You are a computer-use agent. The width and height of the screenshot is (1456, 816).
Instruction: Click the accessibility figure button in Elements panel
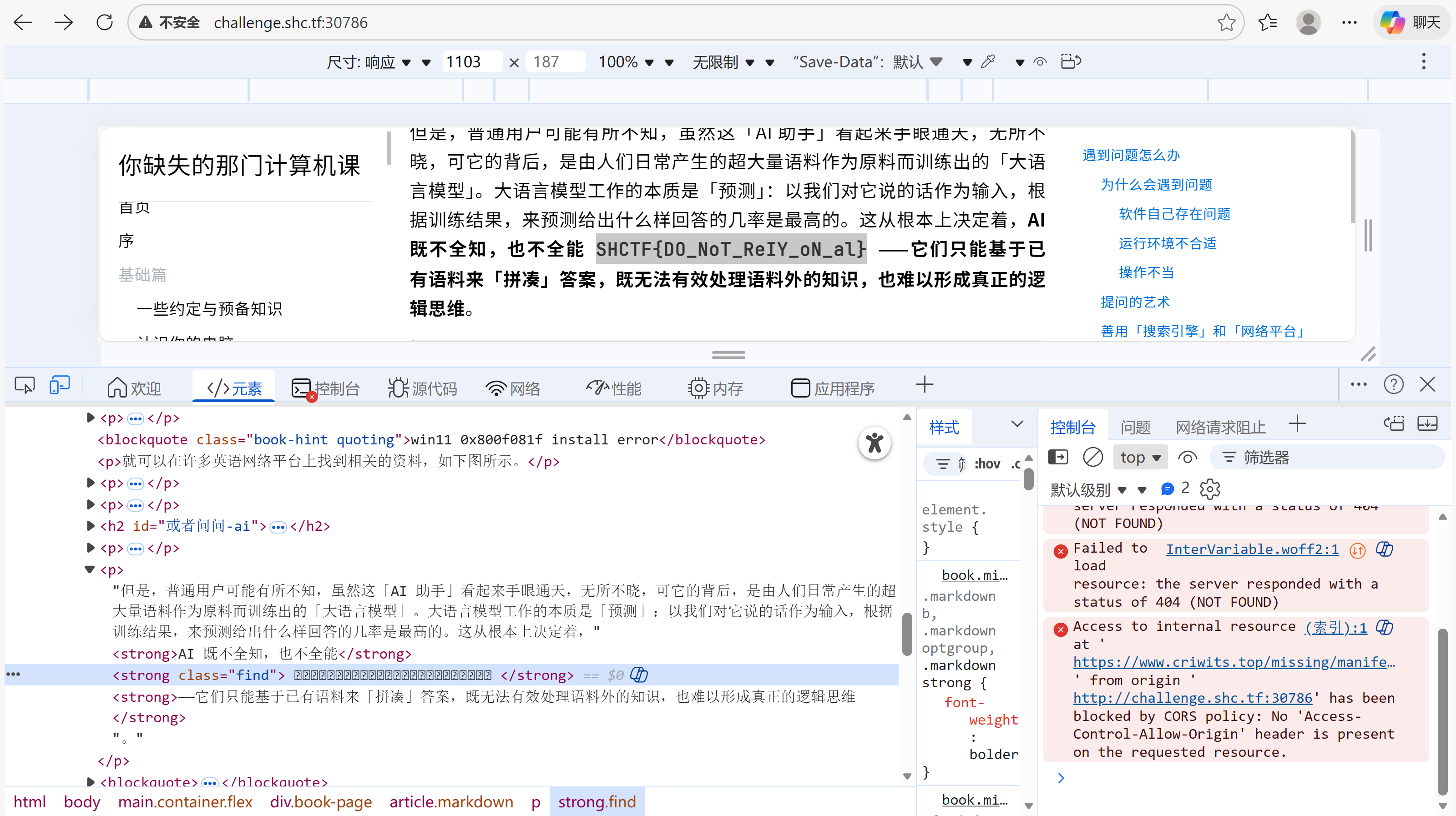(x=875, y=443)
